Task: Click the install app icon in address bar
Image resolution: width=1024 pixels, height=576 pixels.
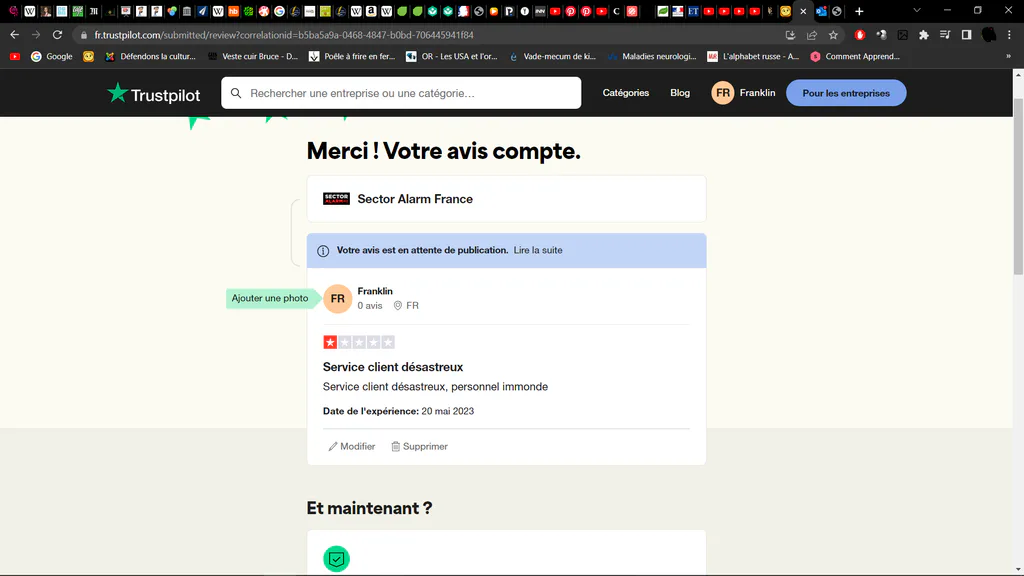Action: 790,35
